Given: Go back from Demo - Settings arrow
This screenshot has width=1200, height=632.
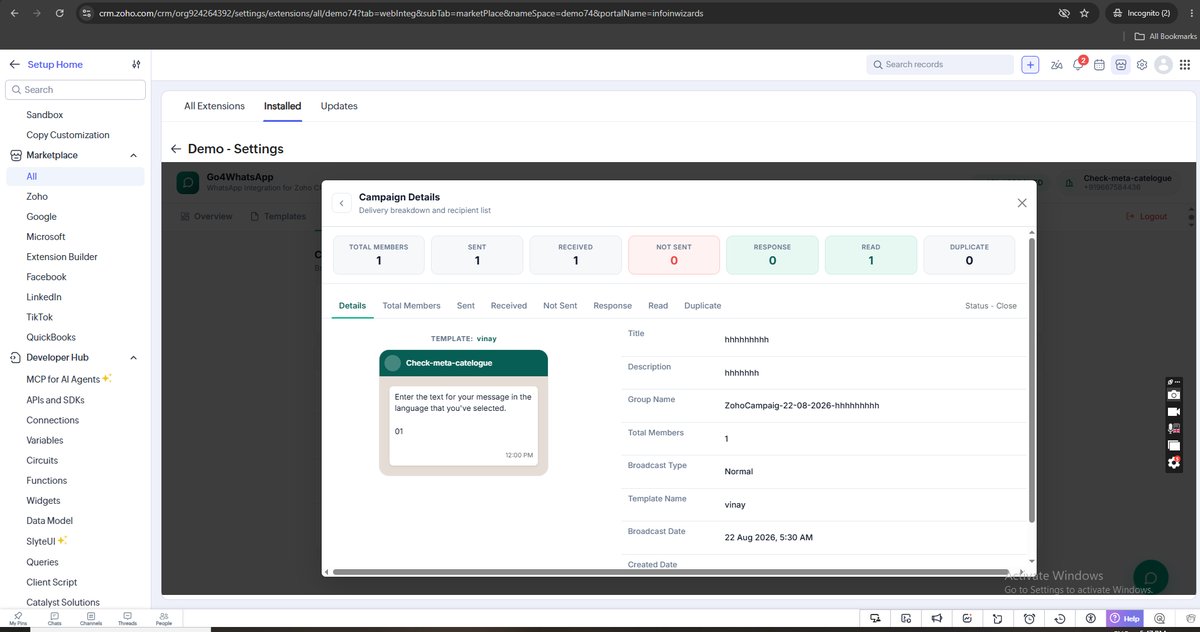Looking at the screenshot, I should tap(176, 149).
